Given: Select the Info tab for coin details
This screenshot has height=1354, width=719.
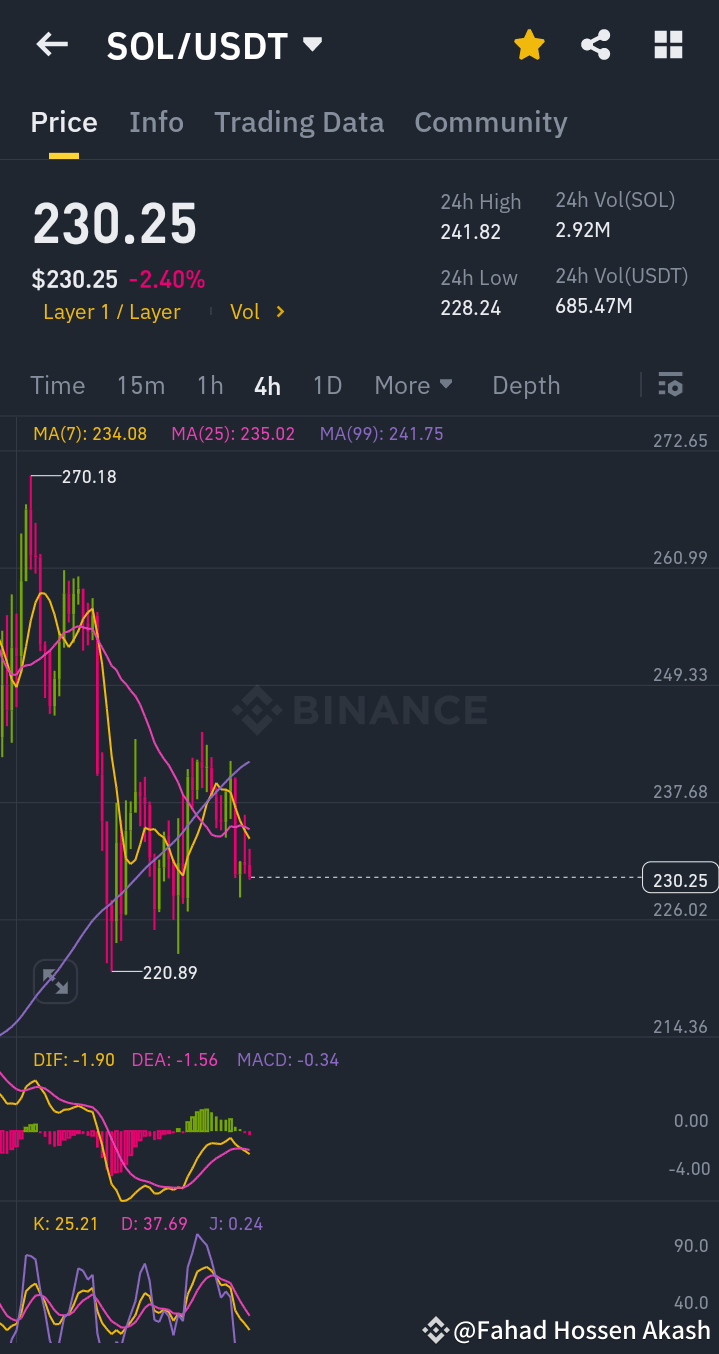Looking at the screenshot, I should tap(156, 122).
